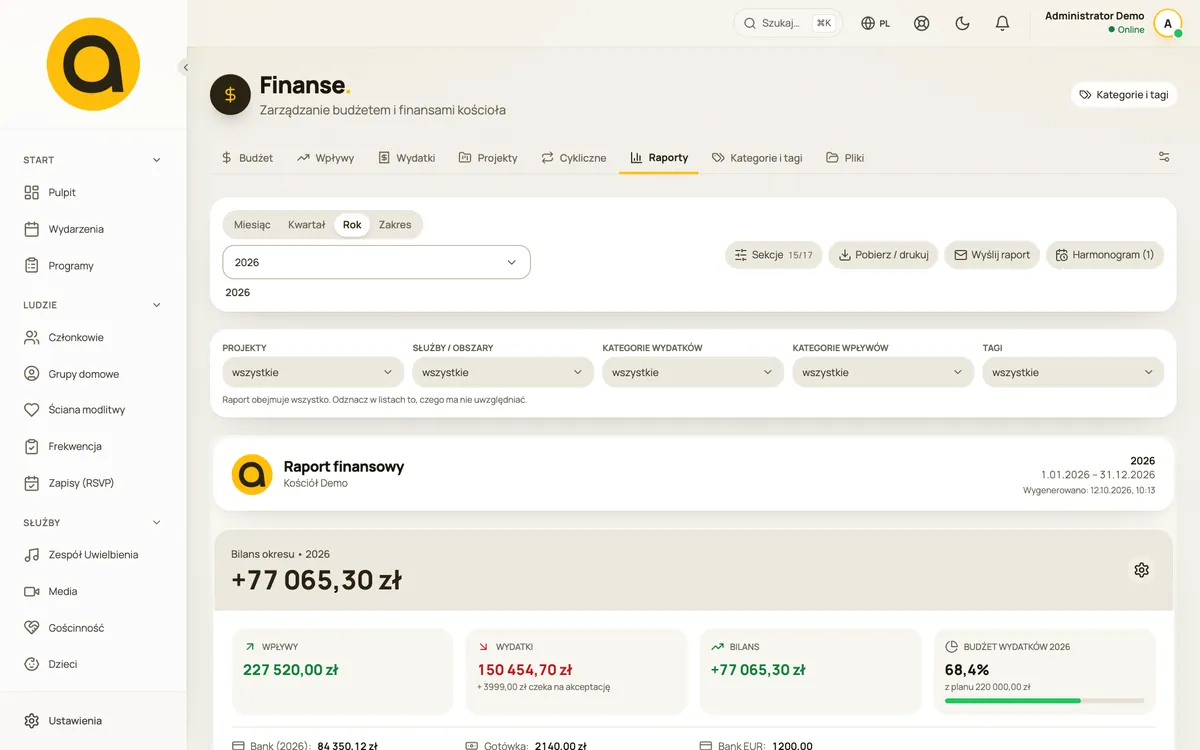
Task: Select the Raporty tab
Action: point(659,158)
